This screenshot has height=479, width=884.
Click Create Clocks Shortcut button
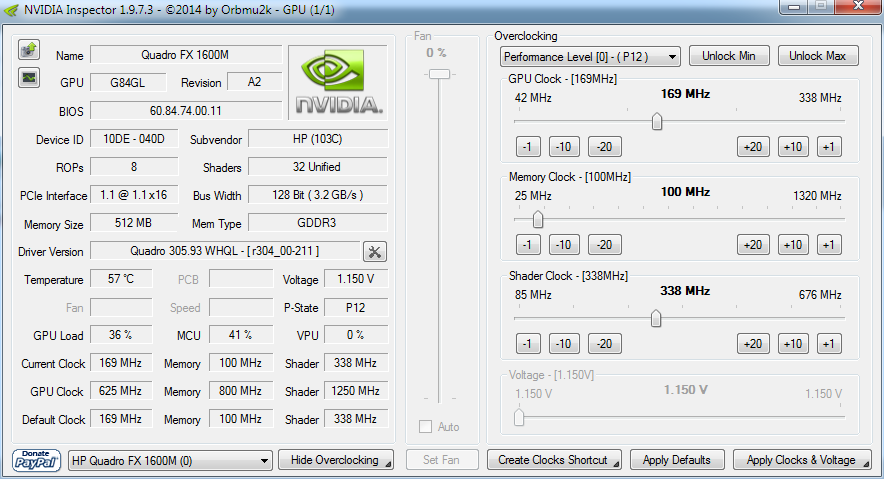[554, 460]
